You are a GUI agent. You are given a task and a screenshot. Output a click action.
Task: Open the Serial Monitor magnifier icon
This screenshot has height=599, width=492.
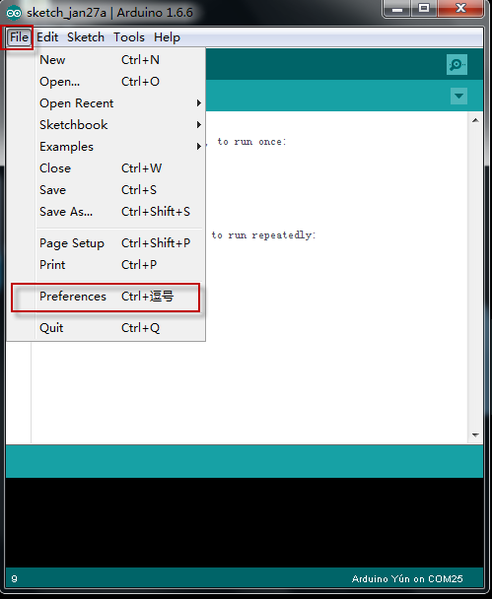pos(456,65)
